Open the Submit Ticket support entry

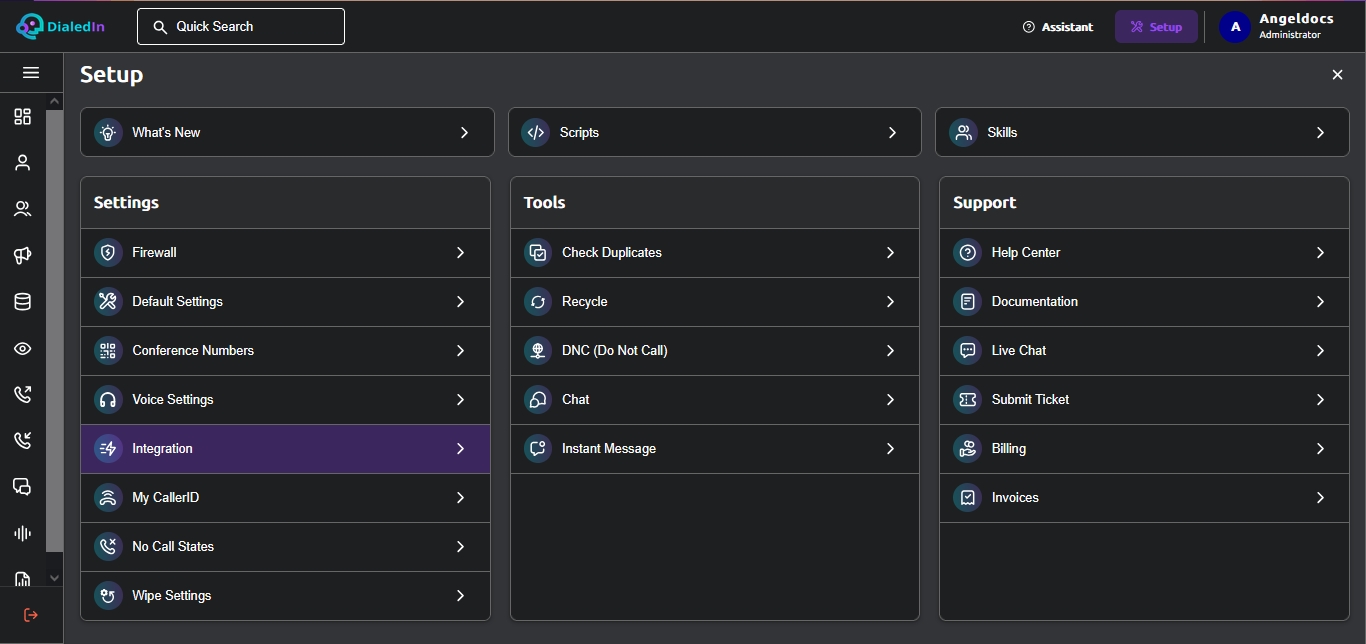click(x=1144, y=400)
